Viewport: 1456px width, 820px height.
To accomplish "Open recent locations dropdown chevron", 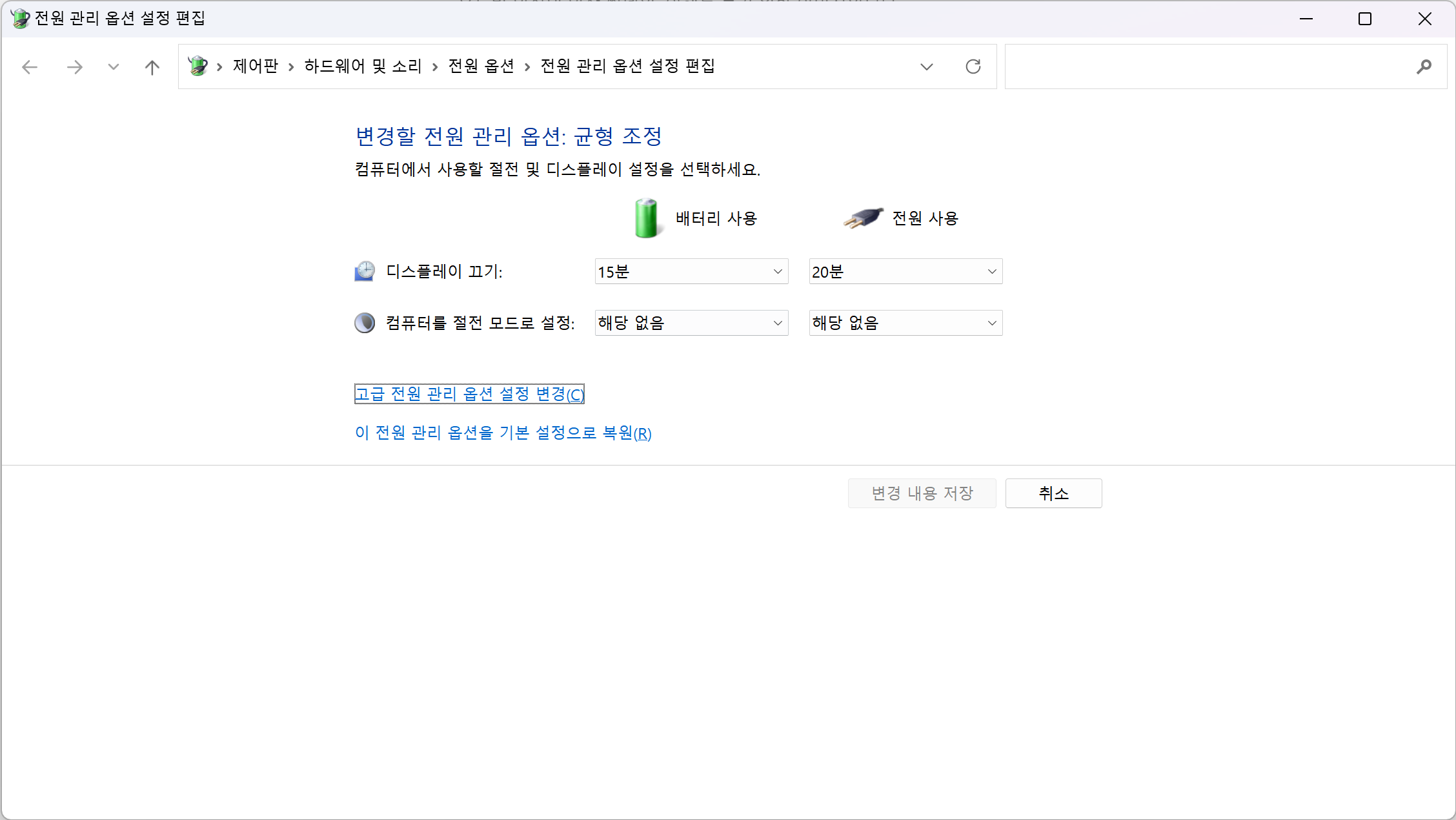I will [114, 67].
